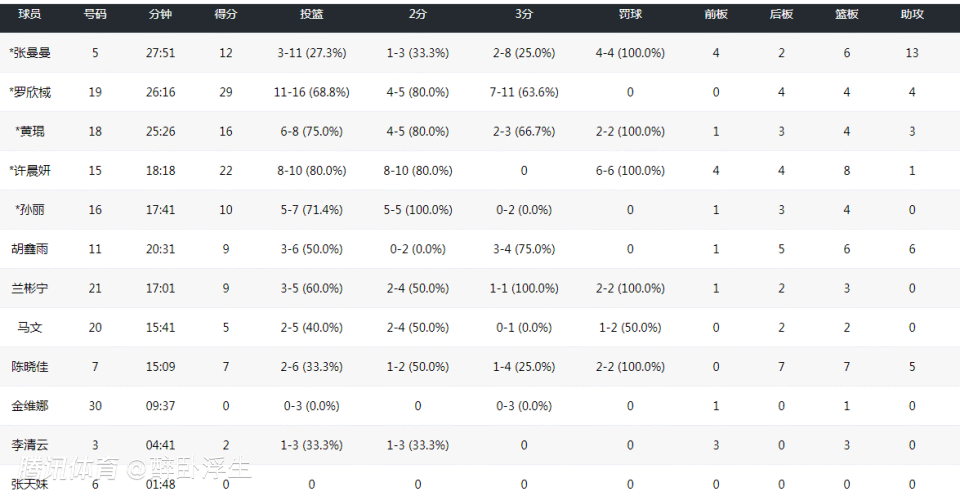Click 黄琨's 6-8 (75.0%) field goal cell
Screen dimensions: 960x496
coord(311,131)
